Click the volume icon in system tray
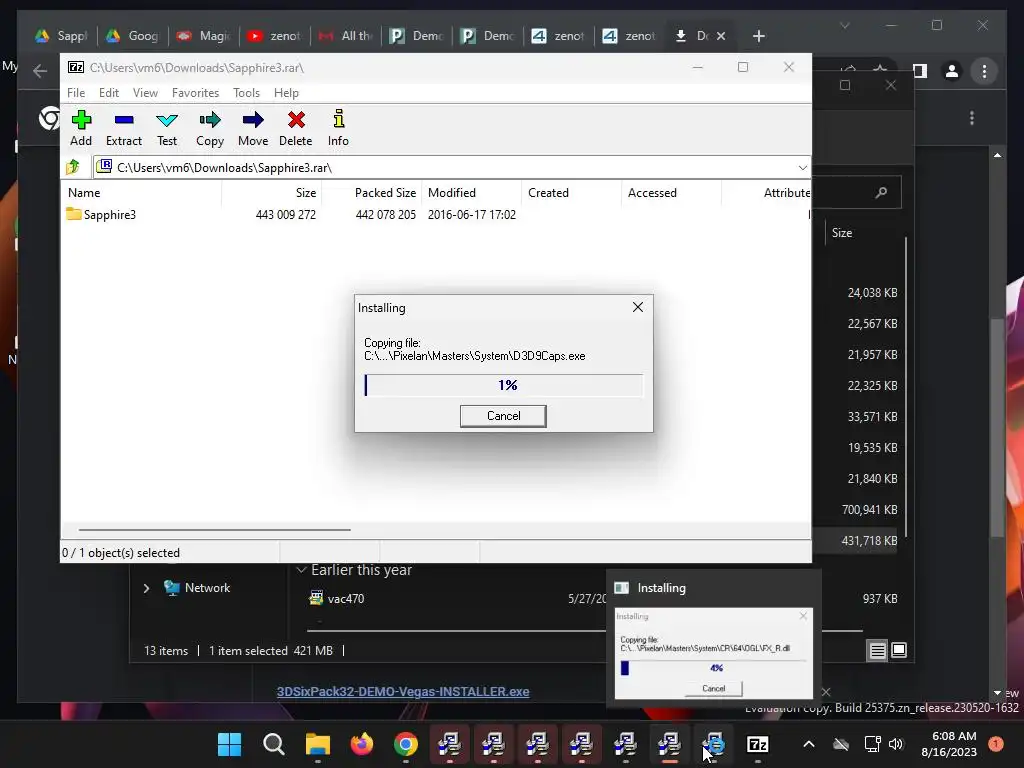Viewport: 1024px width, 768px height. pos(896,744)
